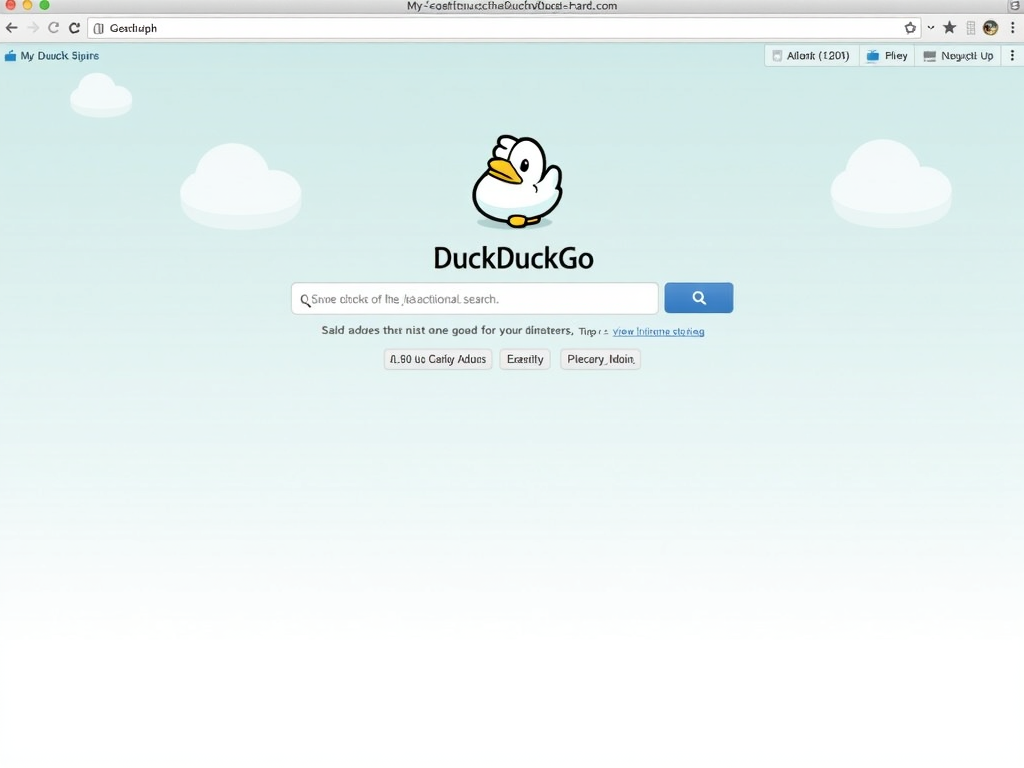1024x768 pixels.
Task: Click the icon at the title bar's right end
Action: coord(1014,6)
